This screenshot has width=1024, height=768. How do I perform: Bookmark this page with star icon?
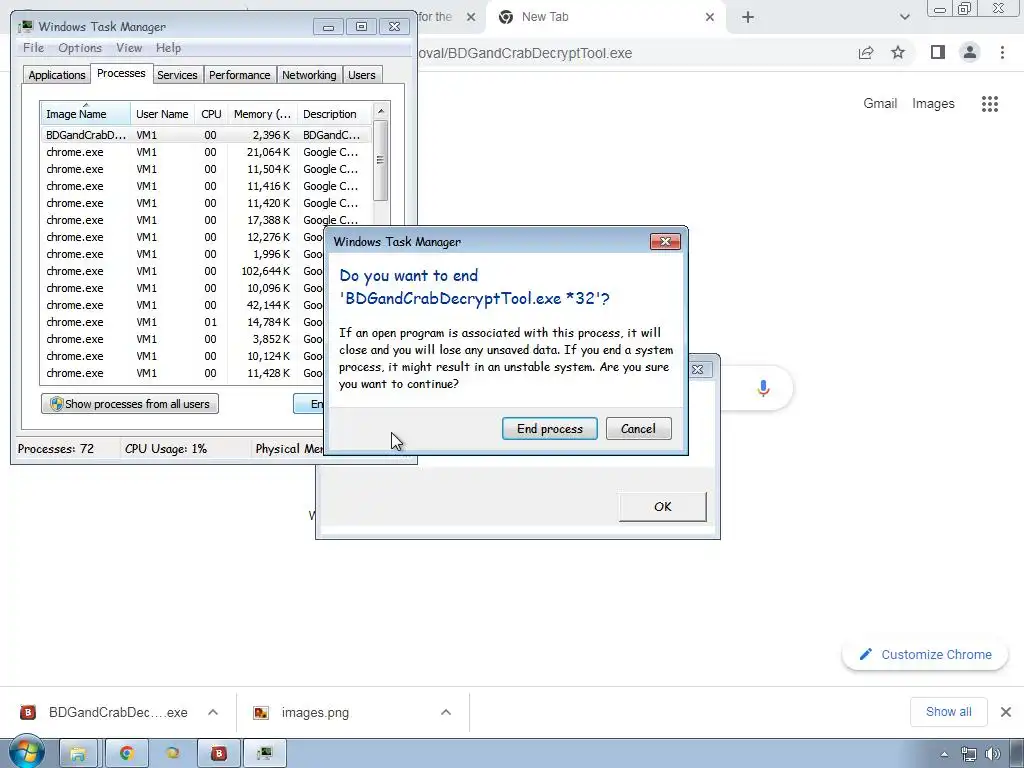pyautogui.click(x=898, y=52)
